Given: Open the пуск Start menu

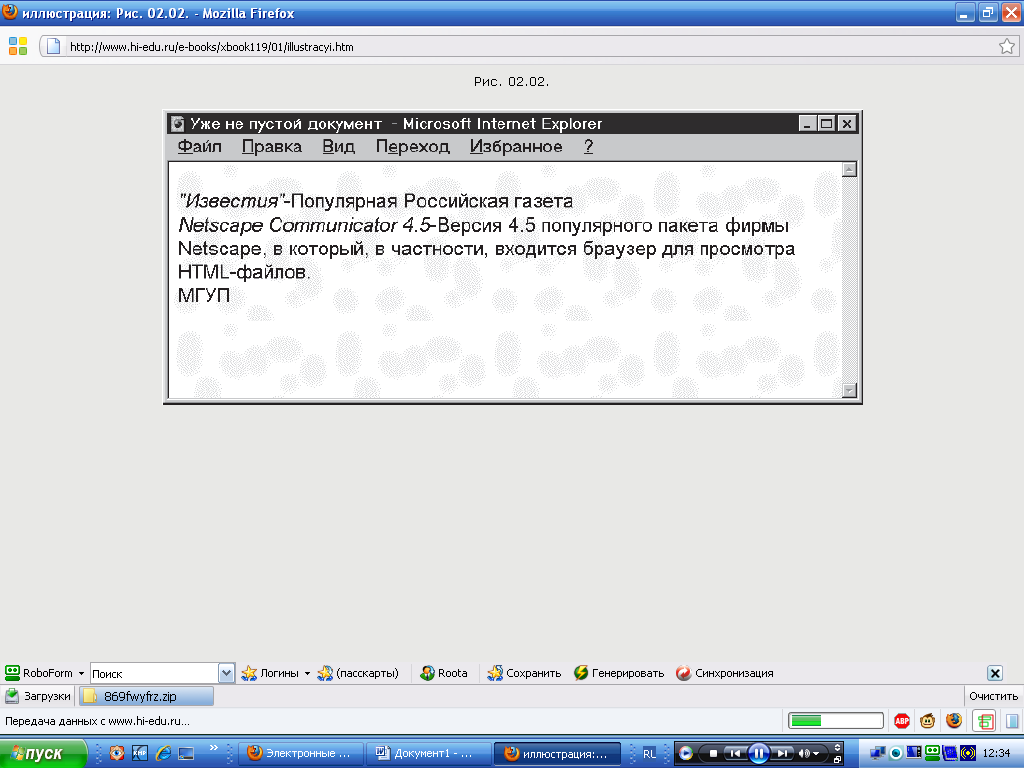Looking at the screenshot, I should pos(42,754).
